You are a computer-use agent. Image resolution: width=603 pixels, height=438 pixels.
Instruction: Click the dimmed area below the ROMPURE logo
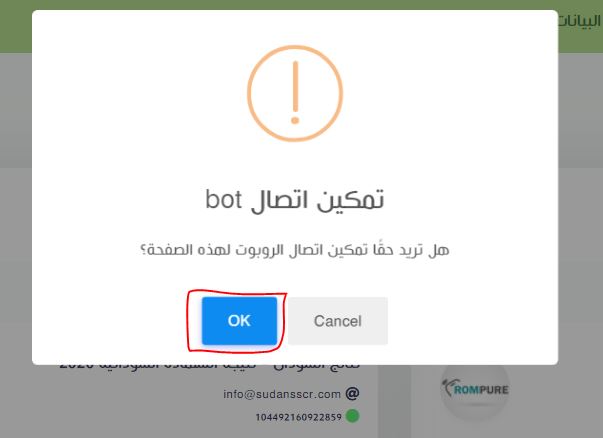(x=475, y=428)
